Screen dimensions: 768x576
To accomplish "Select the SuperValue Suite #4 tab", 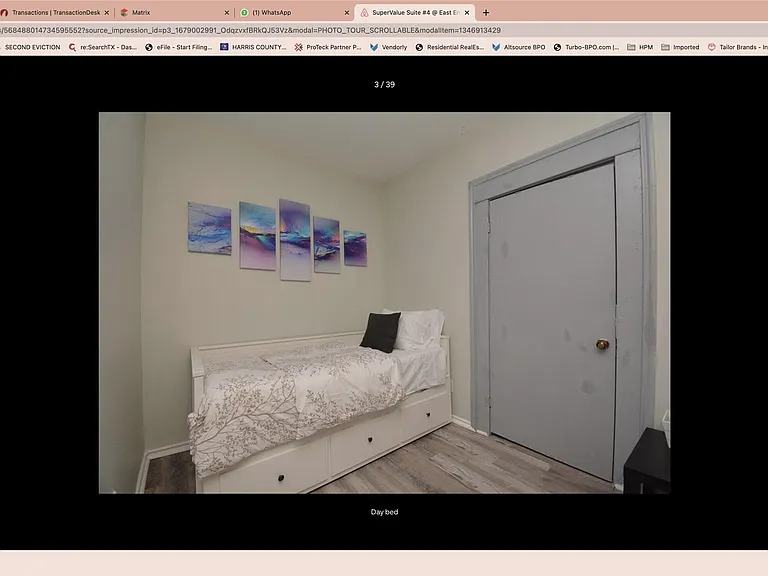I will pos(415,12).
